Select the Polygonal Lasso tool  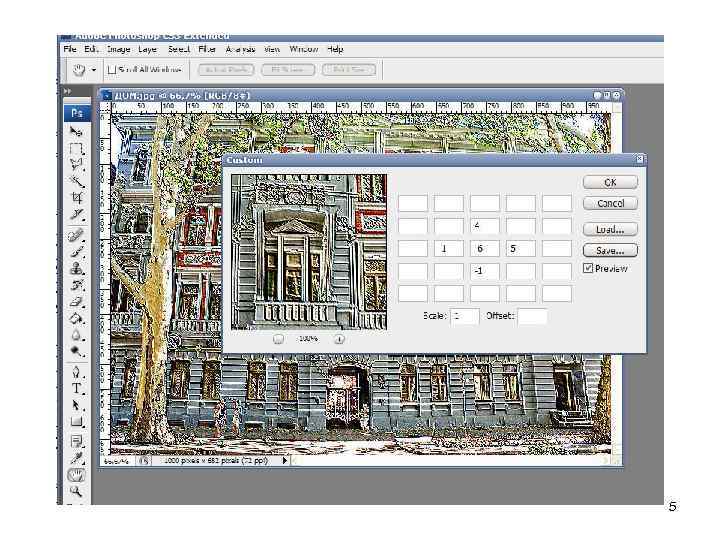(76, 165)
